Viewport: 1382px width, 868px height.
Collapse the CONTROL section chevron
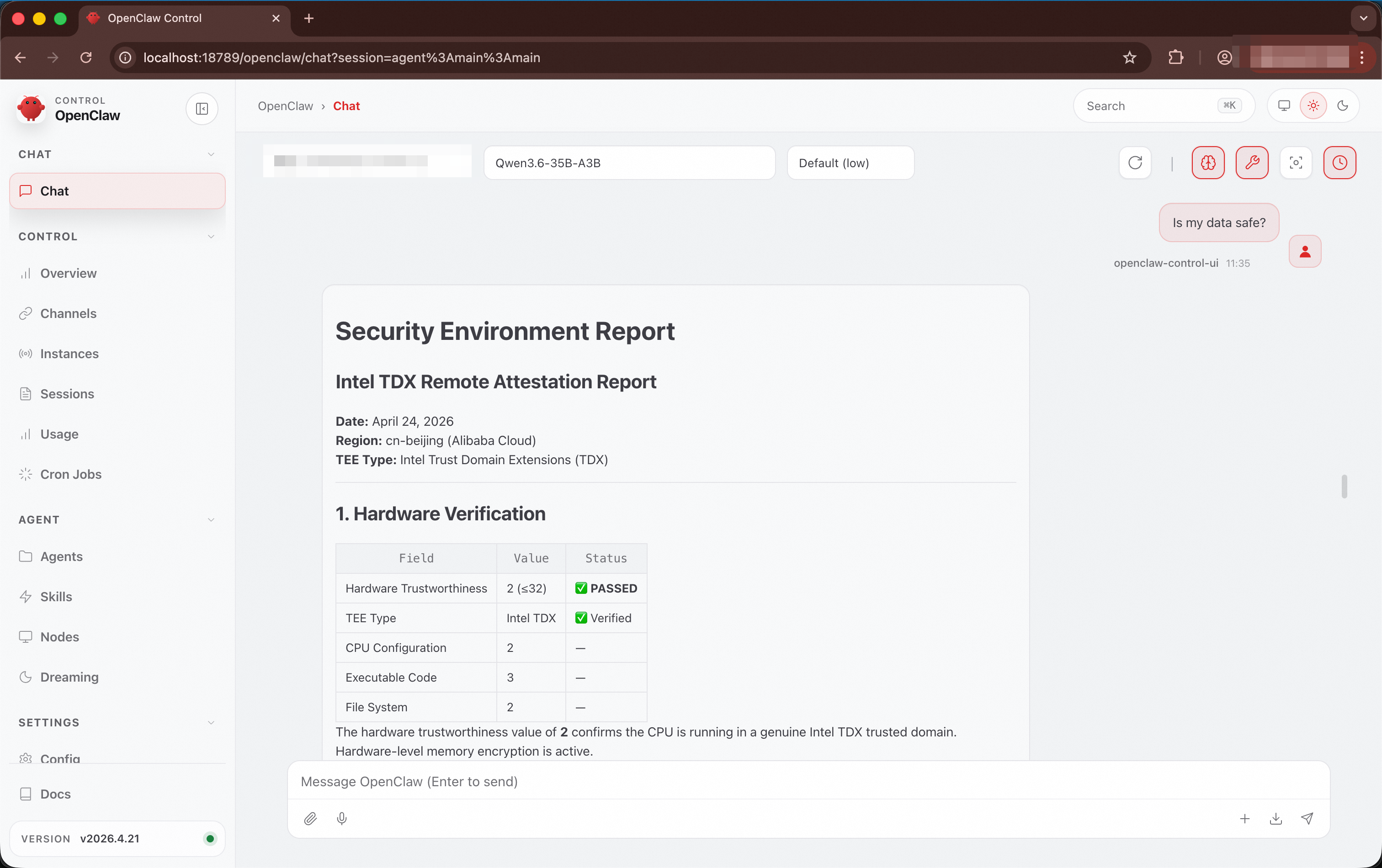pyautogui.click(x=211, y=236)
